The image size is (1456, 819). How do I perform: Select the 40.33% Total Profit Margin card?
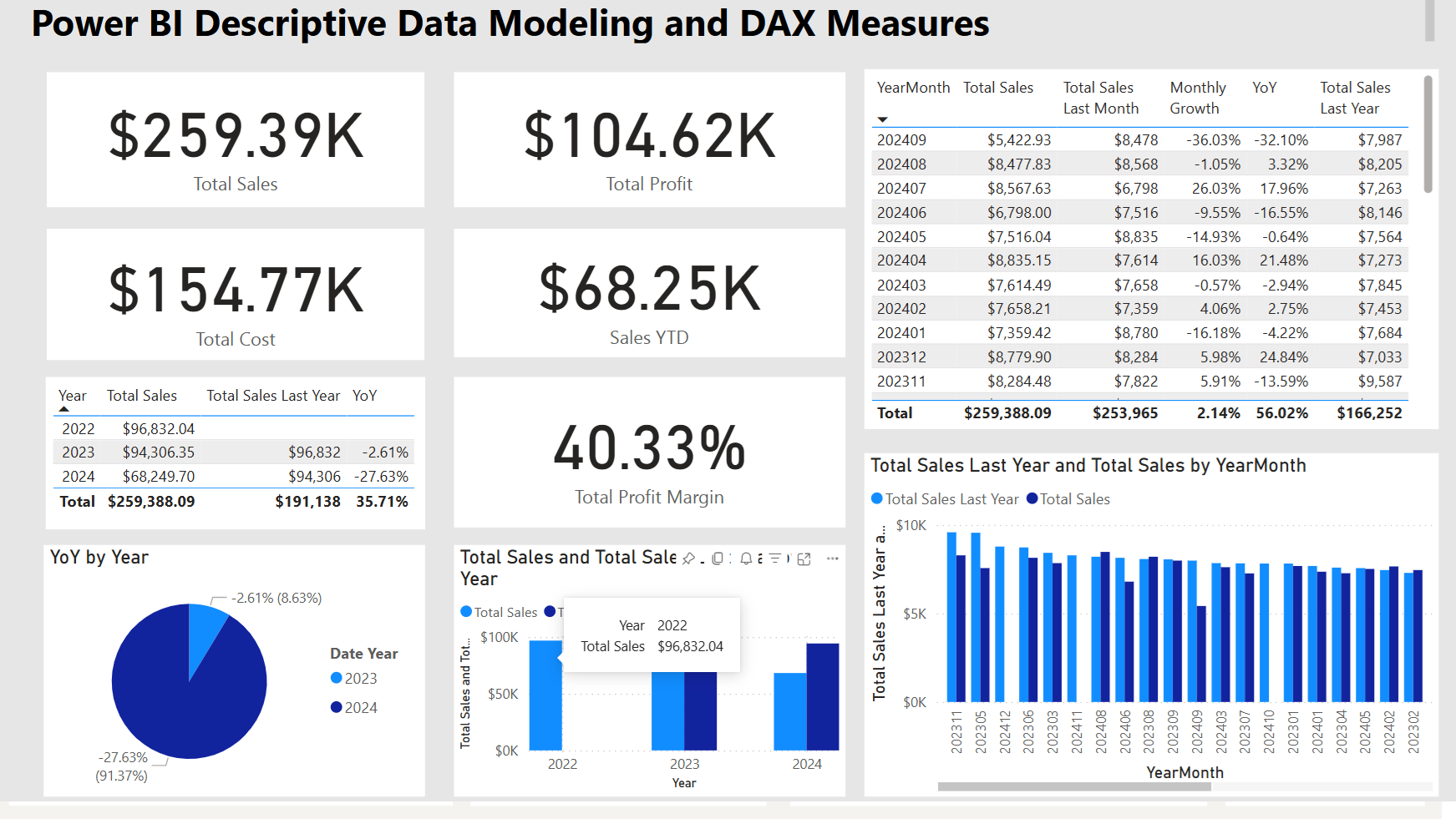tap(649, 452)
